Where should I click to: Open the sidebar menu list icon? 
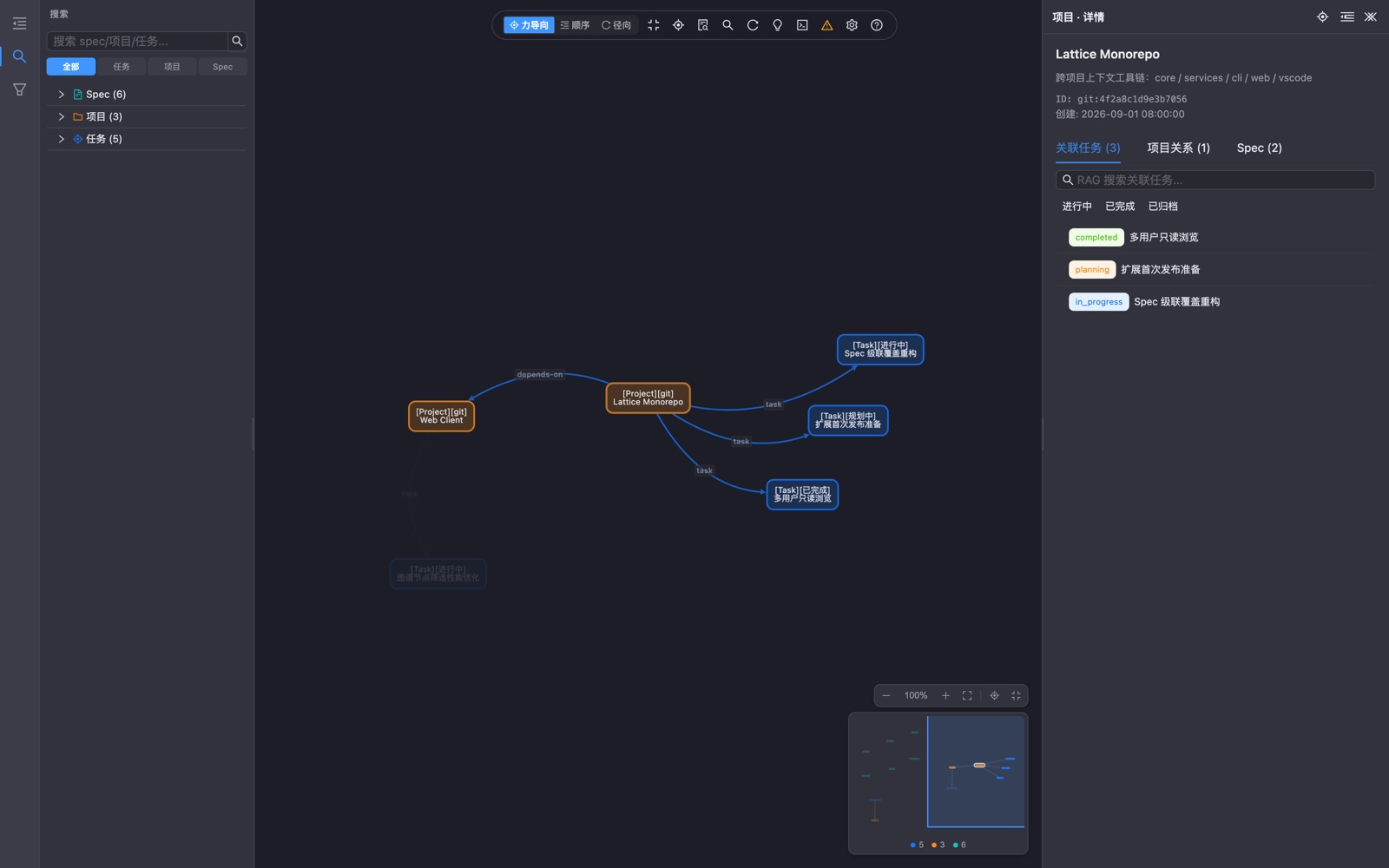pyautogui.click(x=19, y=23)
